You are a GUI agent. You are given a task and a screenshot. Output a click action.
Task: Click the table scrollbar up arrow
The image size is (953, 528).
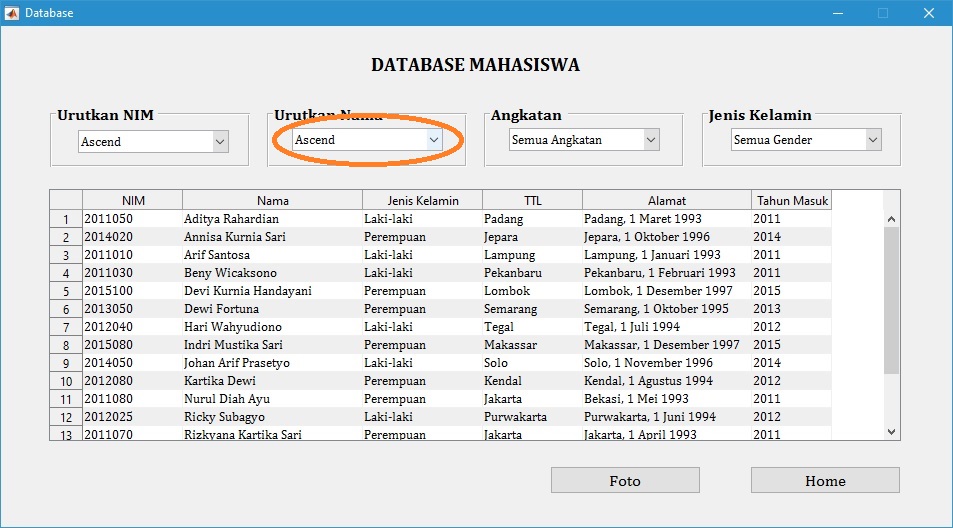pyautogui.click(x=891, y=219)
